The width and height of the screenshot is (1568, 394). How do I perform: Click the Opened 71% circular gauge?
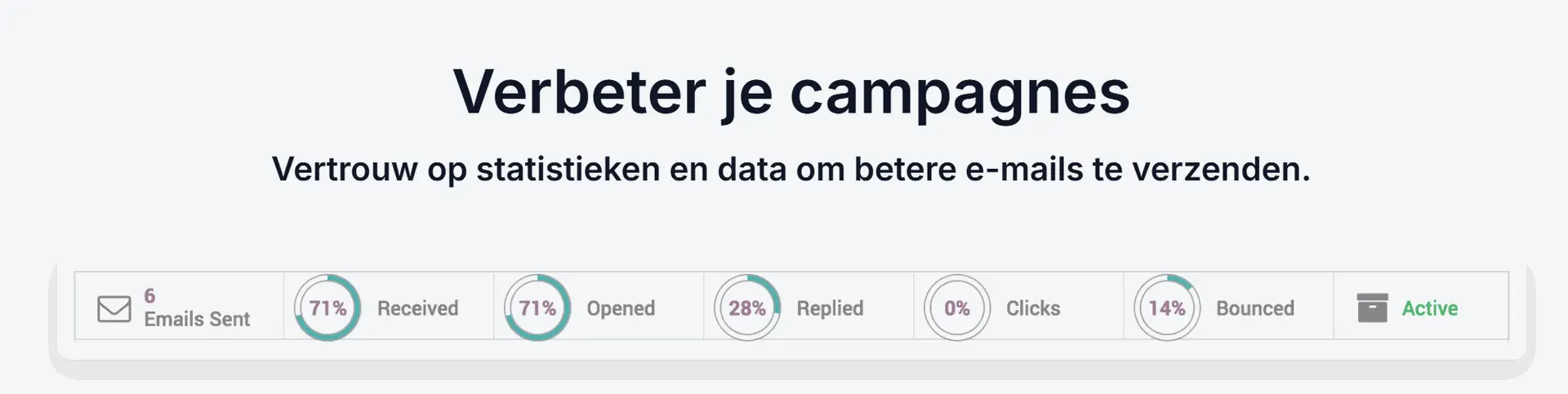tap(537, 308)
